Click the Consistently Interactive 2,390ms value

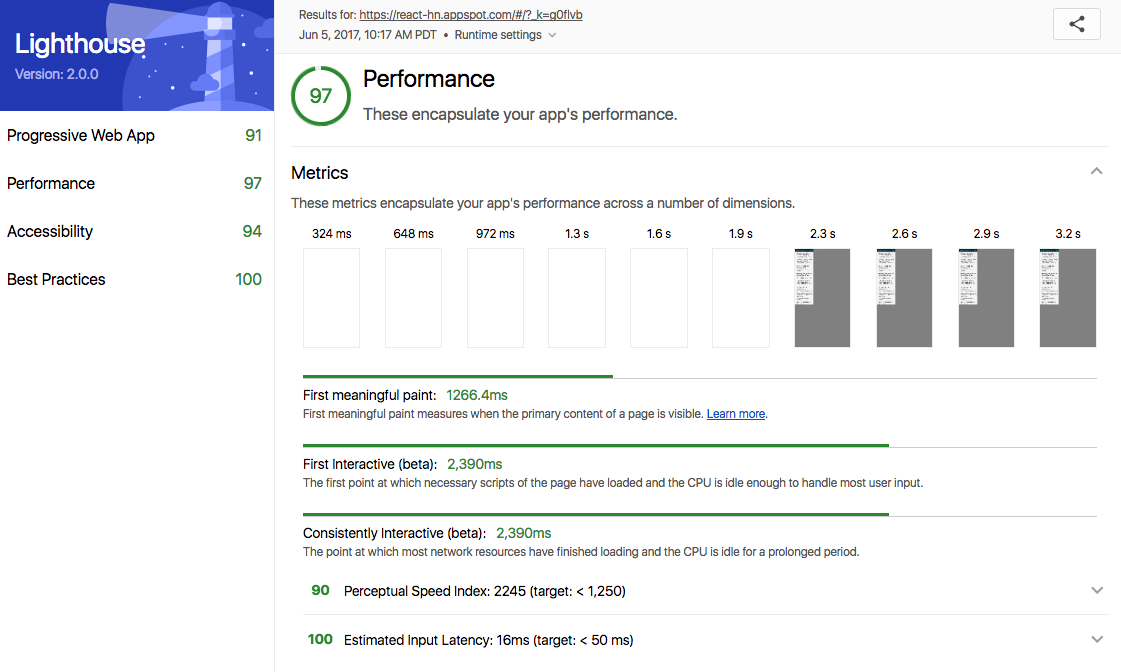pyautogui.click(x=523, y=533)
